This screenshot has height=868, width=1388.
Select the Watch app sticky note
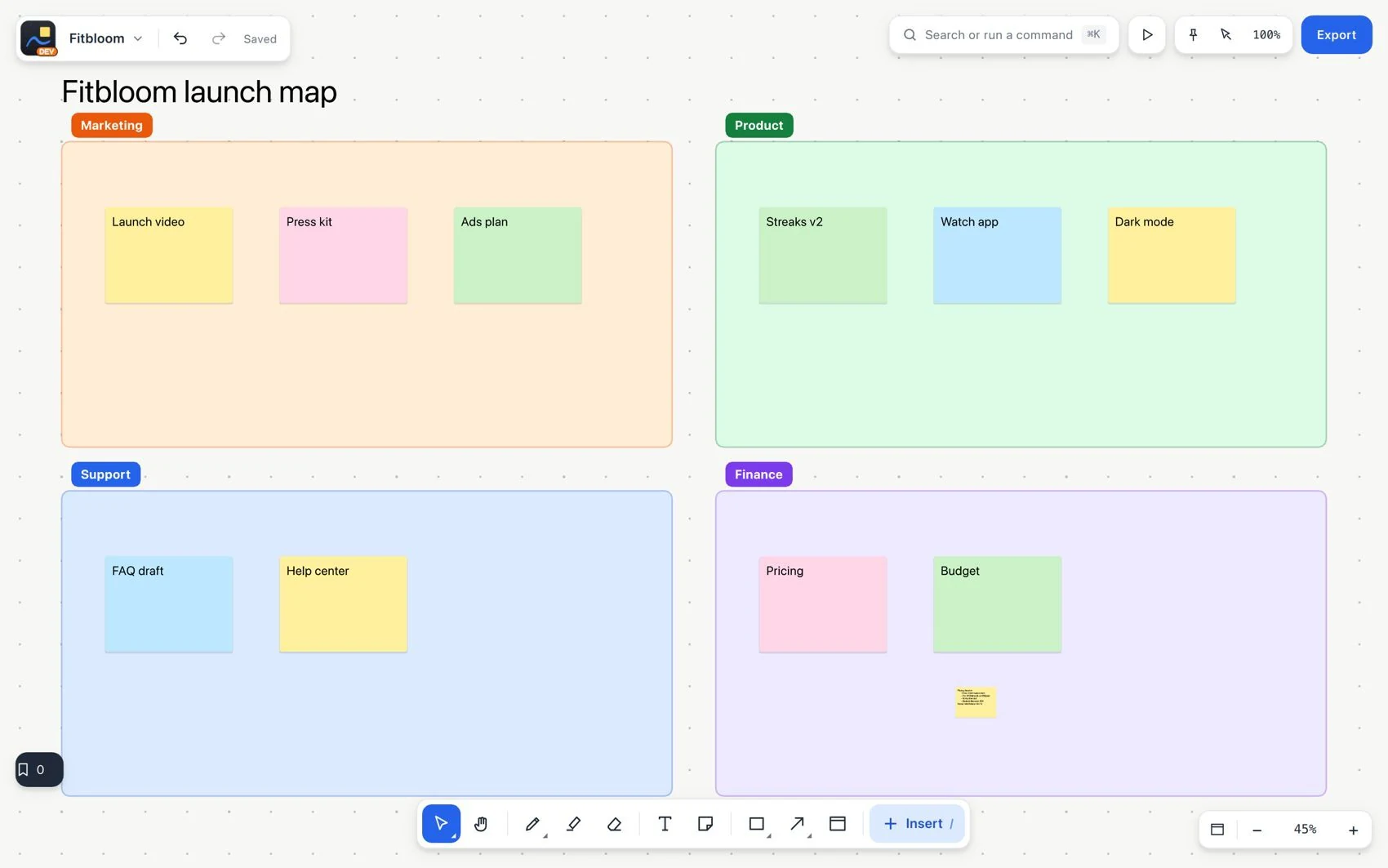tap(997, 255)
